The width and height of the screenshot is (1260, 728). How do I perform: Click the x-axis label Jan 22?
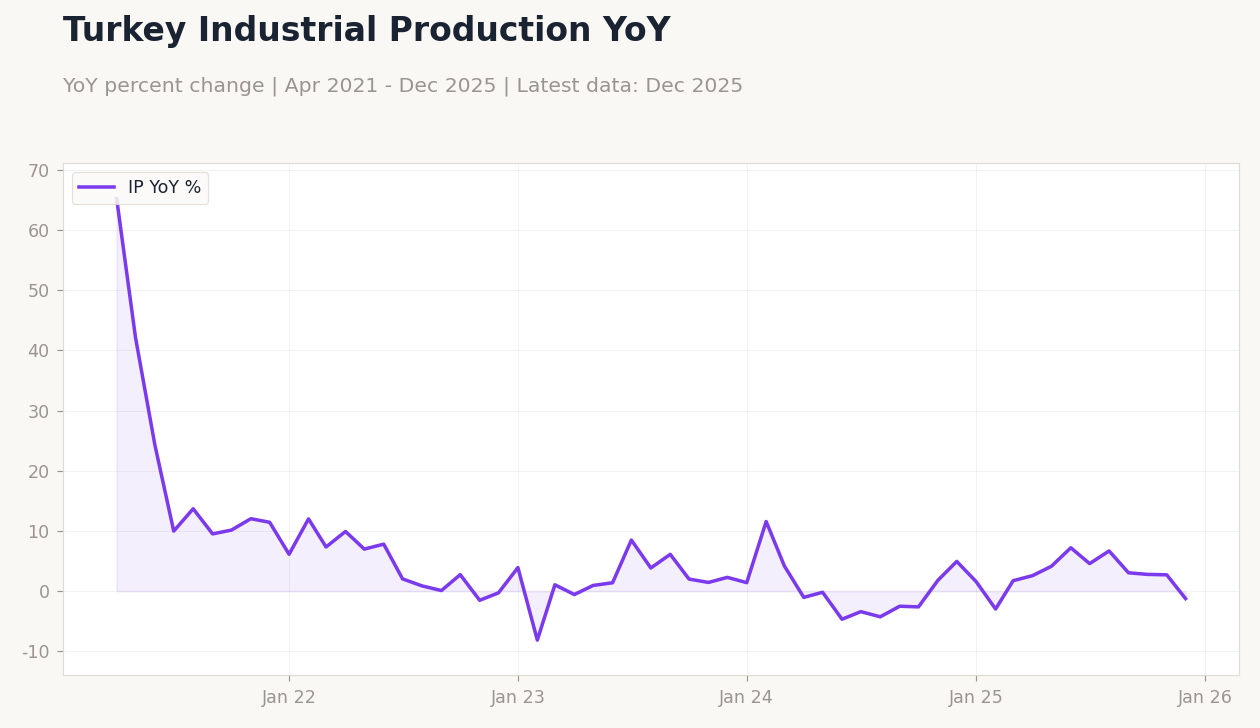point(289,698)
